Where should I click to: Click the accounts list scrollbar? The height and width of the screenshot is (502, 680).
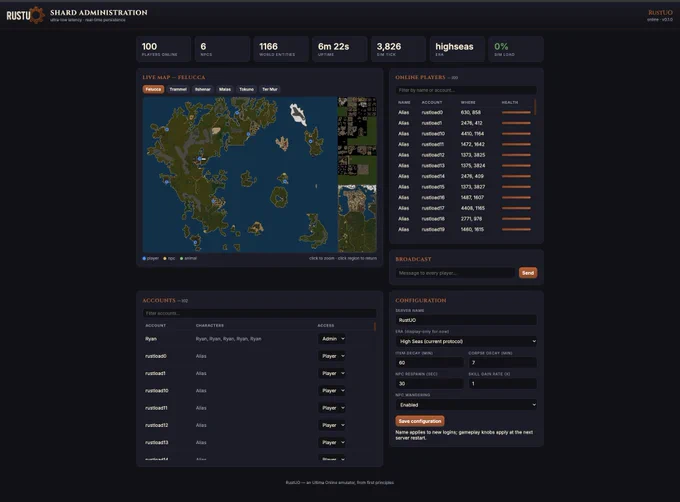(375, 326)
